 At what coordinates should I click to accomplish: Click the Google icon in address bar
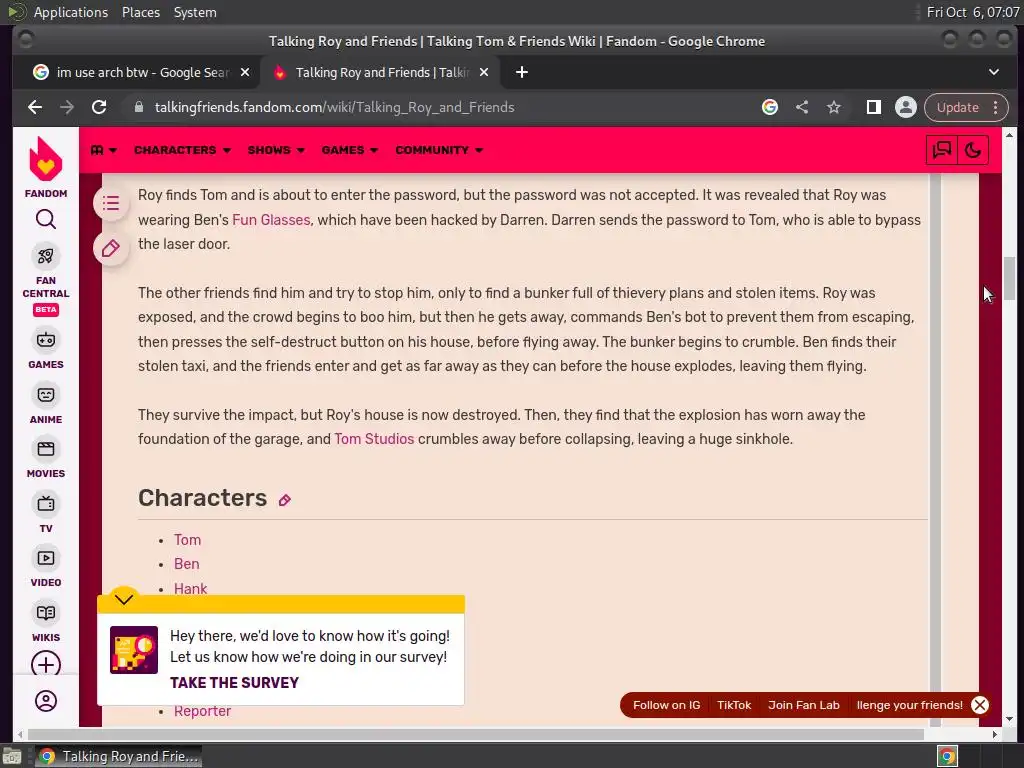point(770,107)
